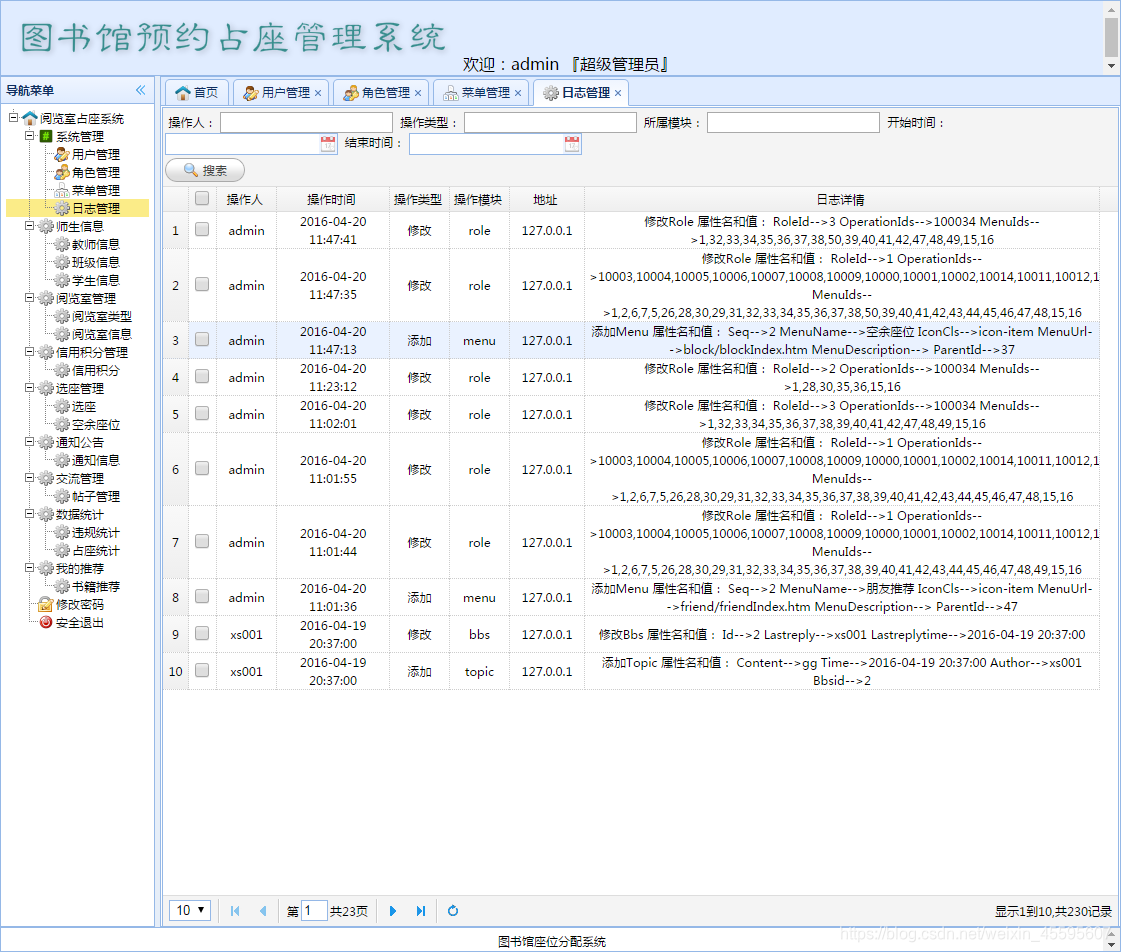Open 菜单管理 in navigation tree
This screenshot has height=952, width=1121.
click(95, 190)
